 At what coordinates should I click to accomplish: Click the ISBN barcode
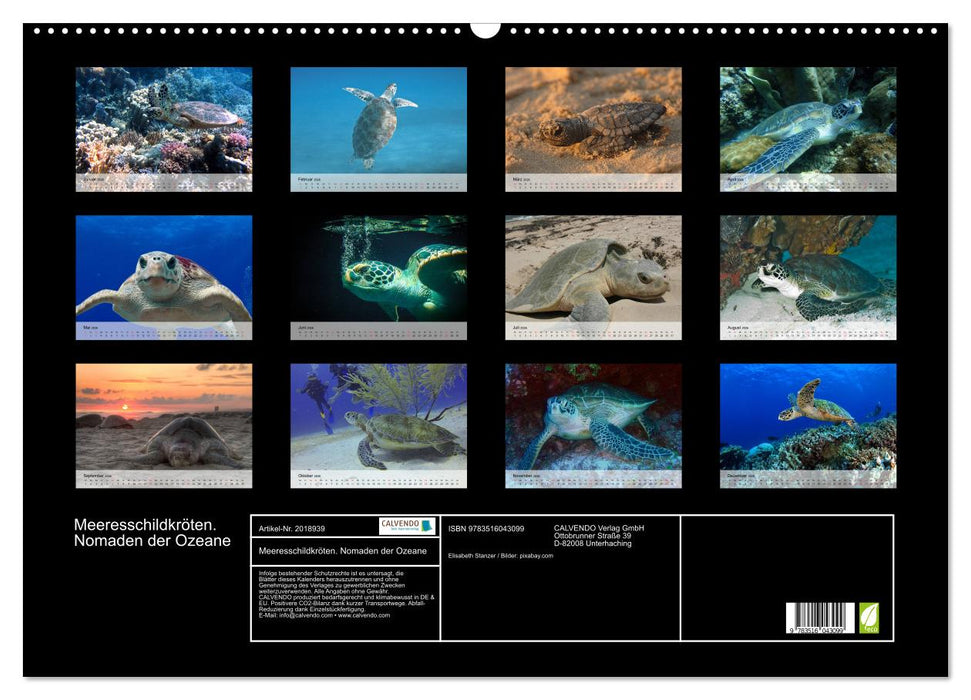[820, 618]
